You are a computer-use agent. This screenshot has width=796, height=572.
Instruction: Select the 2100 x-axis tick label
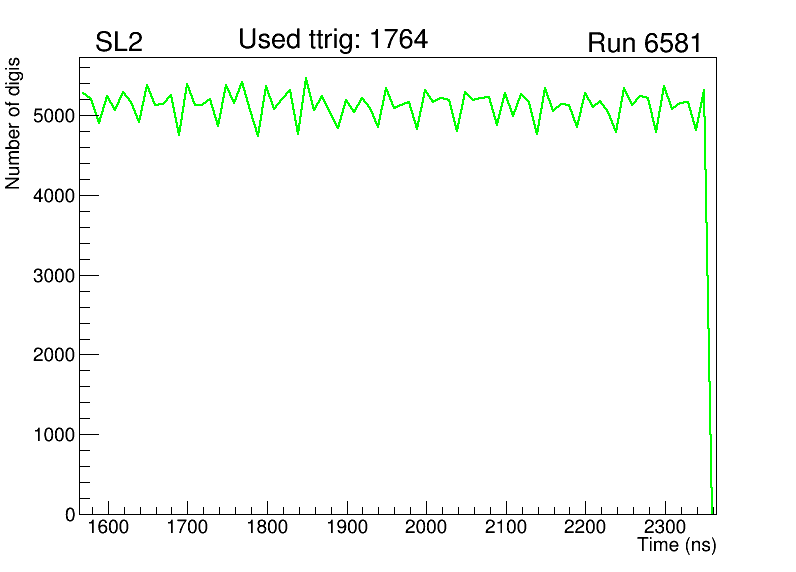click(506, 528)
